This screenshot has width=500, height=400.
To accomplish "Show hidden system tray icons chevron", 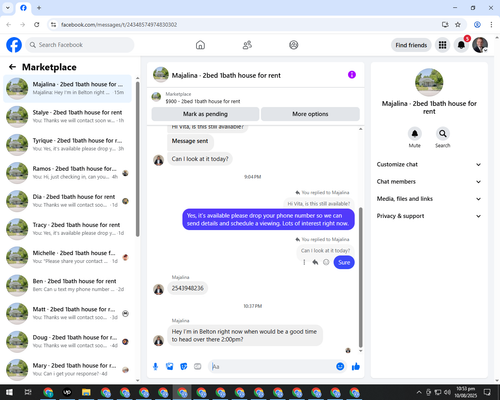I will (419, 392).
